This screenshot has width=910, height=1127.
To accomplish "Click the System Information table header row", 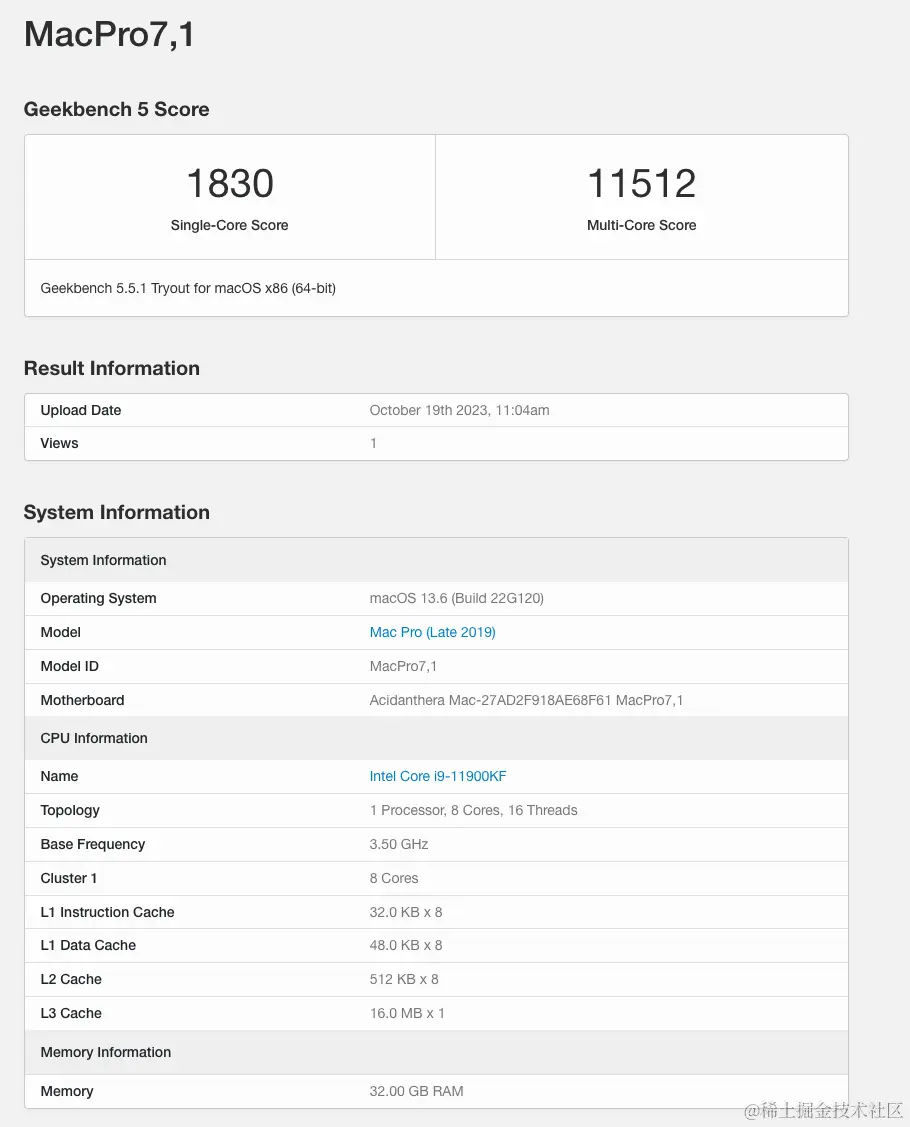I will pyautogui.click(x=436, y=560).
